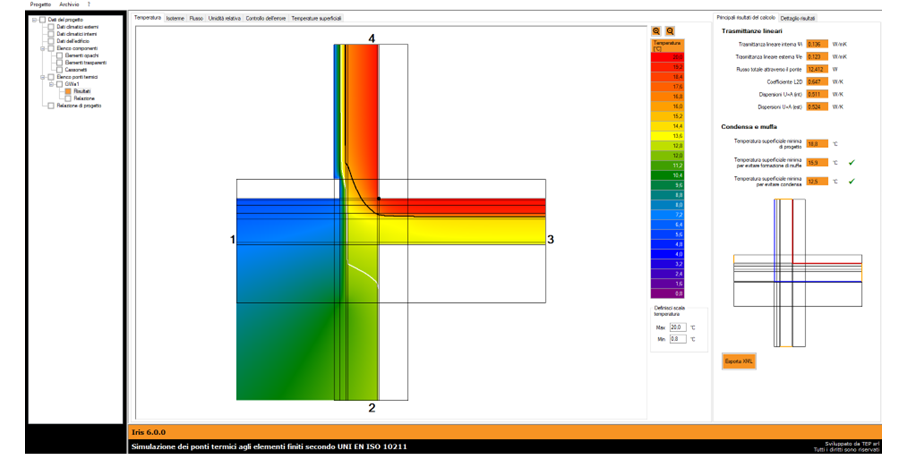This screenshot has width=907, height=454.
Task: Click the Esporta XML button
Action: point(738,361)
